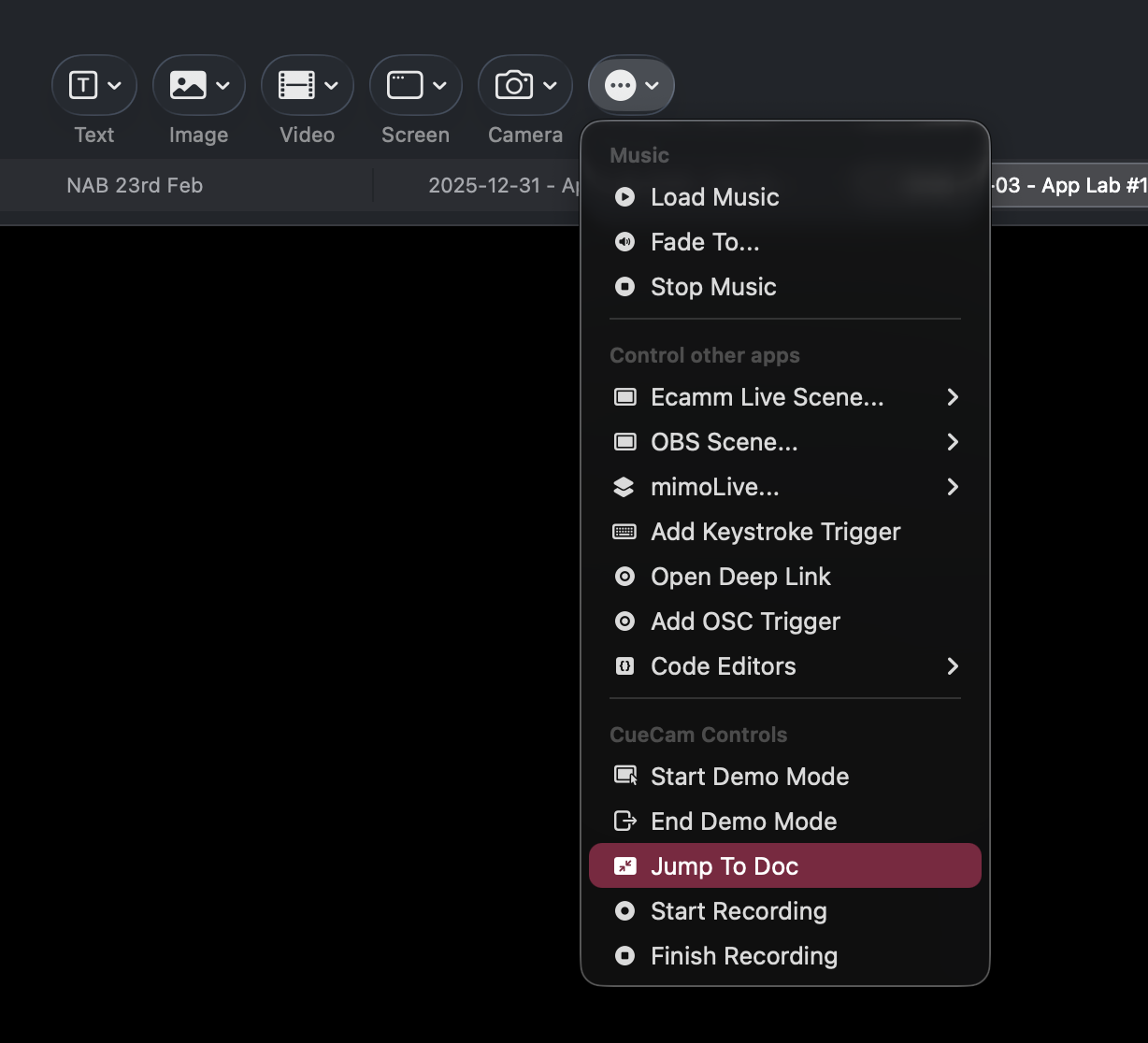This screenshot has width=1148, height=1043.
Task: Select Open Deep Link menu entry
Action: tap(740, 577)
